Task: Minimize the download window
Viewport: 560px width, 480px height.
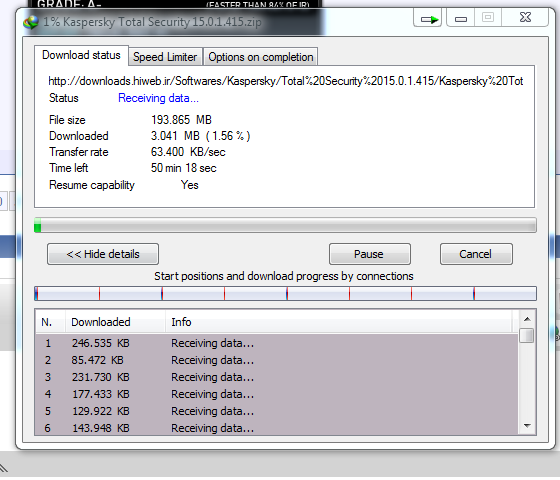Action: tap(460, 18)
